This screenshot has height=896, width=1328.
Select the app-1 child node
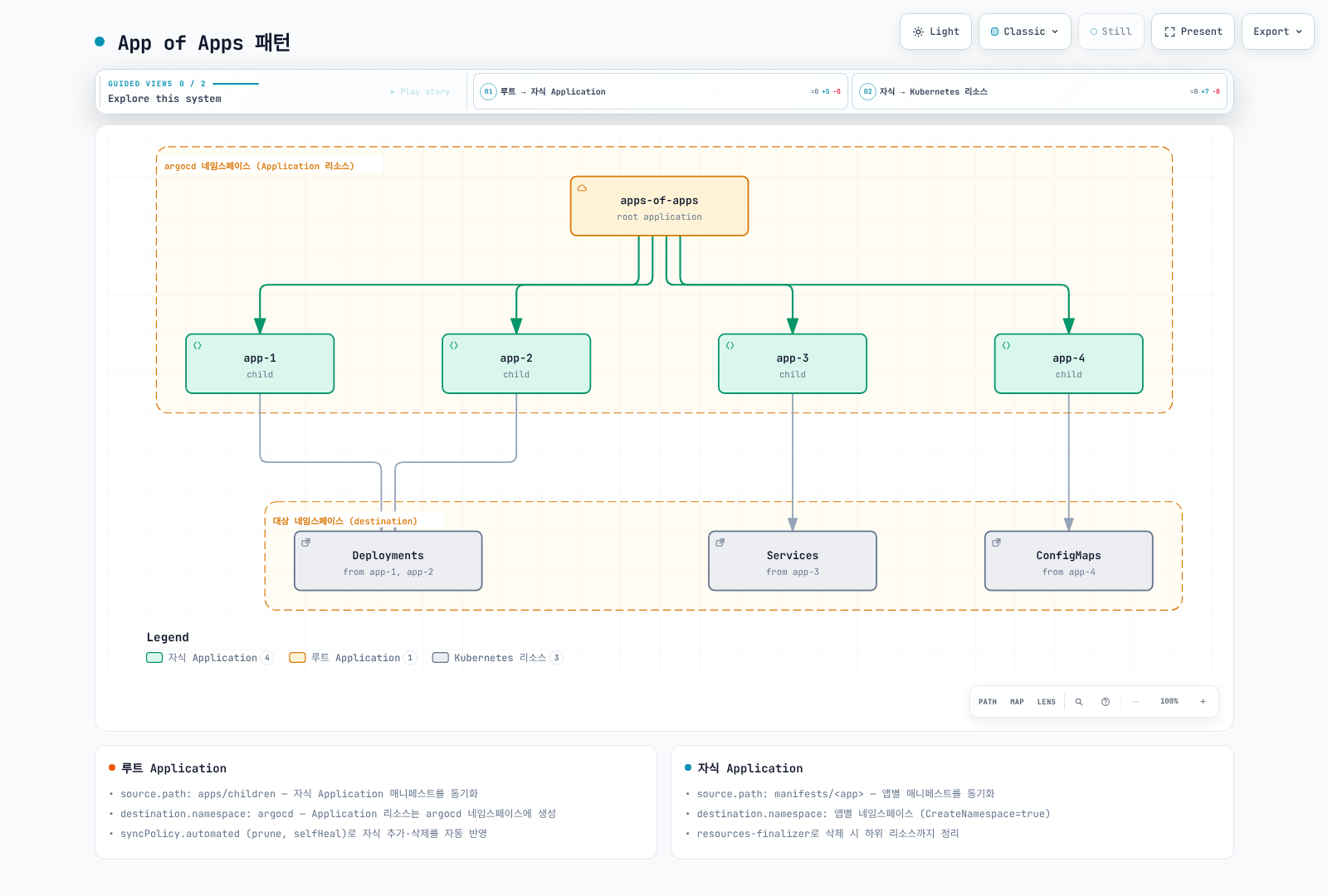[x=260, y=364]
